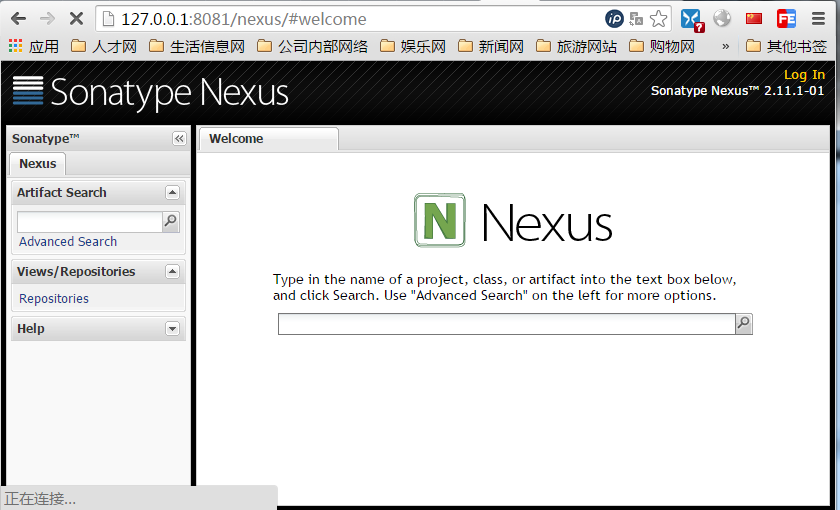
Task: Click the Sonatype Nexus logo in the header
Action: pos(151,92)
